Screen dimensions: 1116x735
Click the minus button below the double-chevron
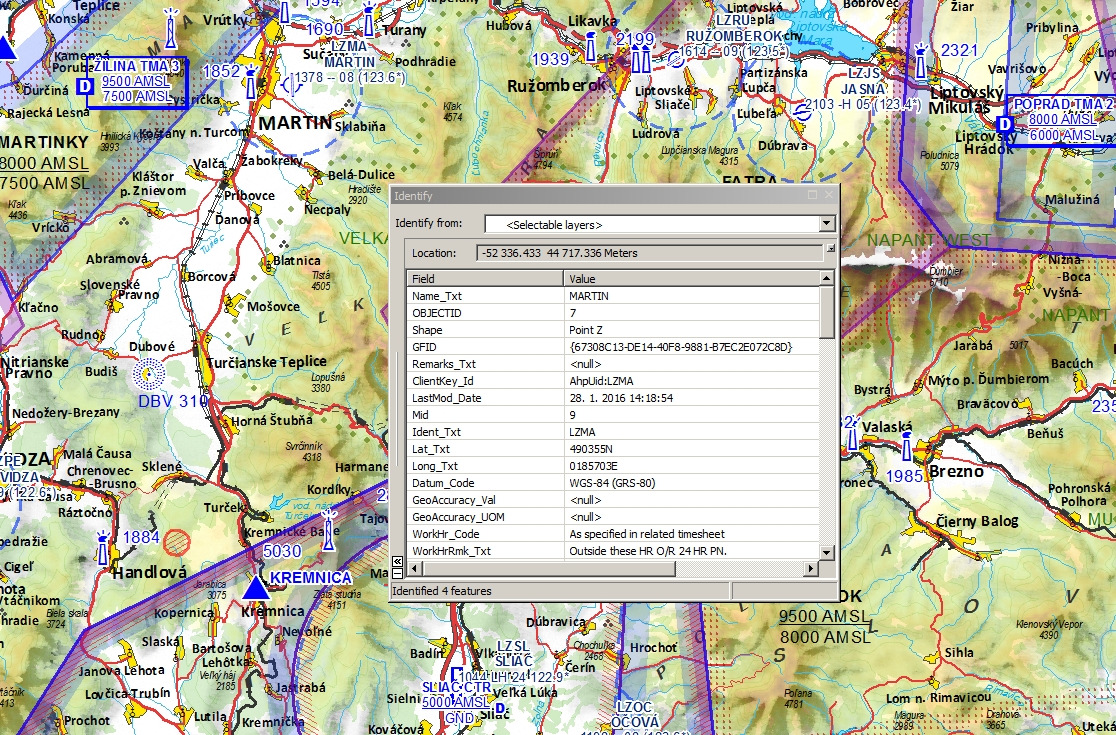(x=397, y=572)
